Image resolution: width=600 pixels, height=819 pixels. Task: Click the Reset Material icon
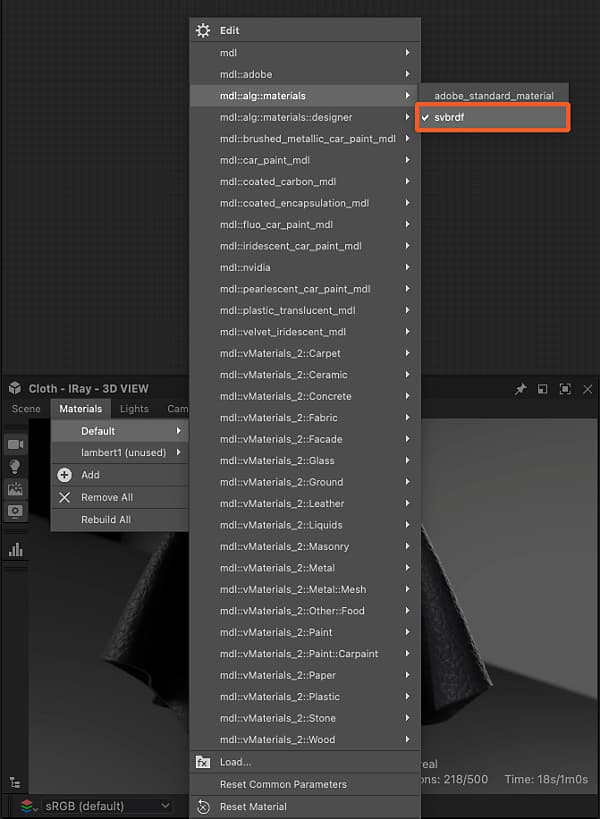[203, 807]
